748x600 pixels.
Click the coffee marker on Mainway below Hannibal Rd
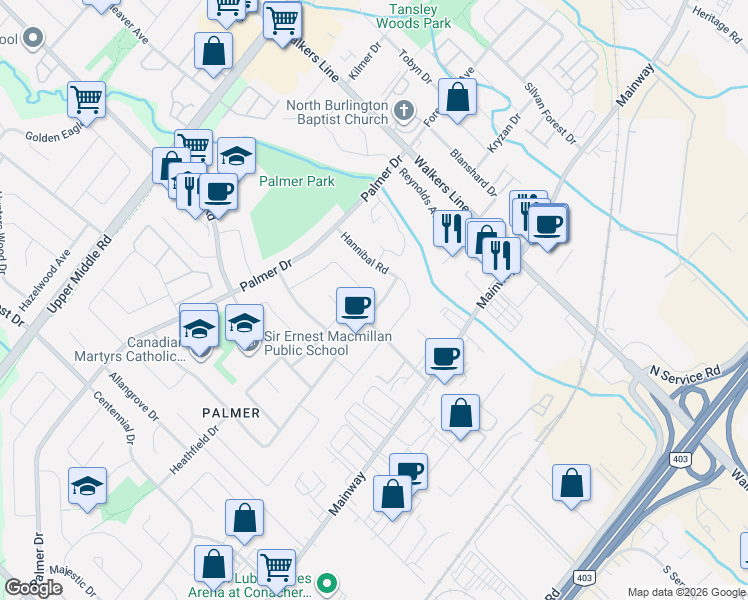coord(444,358)
